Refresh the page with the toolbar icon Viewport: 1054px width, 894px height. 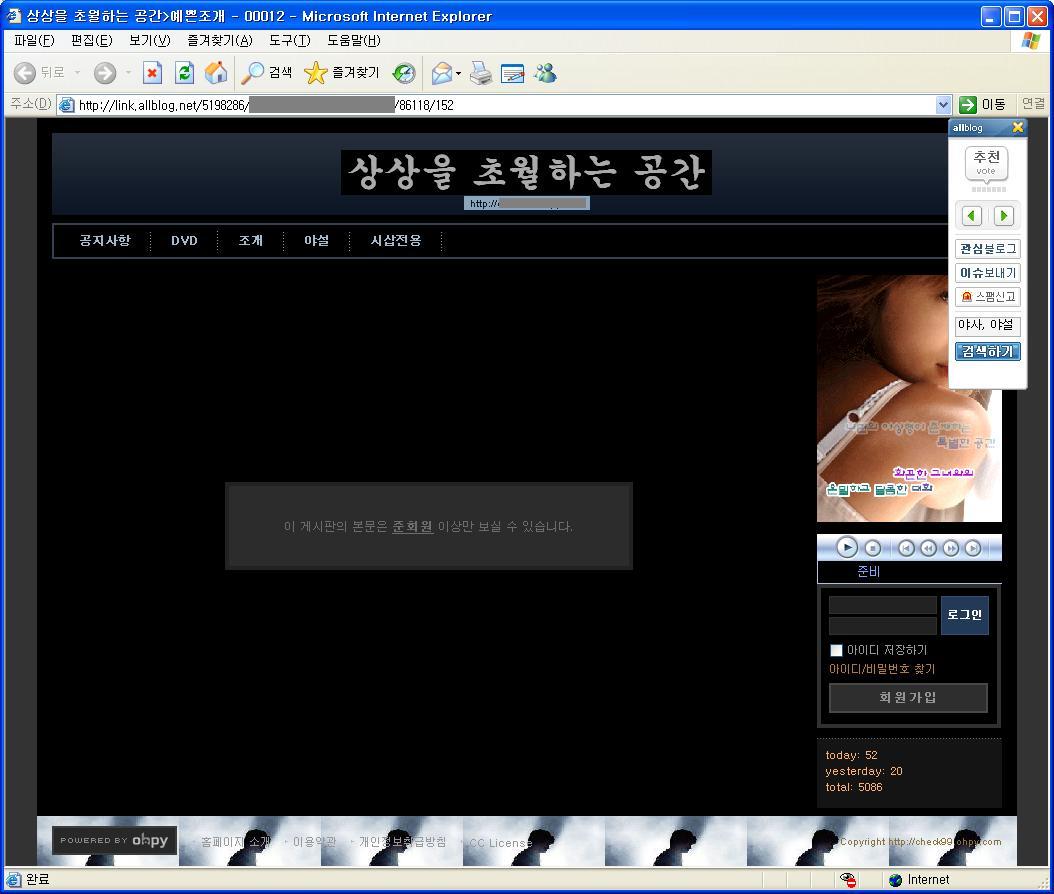coord(184,73)
